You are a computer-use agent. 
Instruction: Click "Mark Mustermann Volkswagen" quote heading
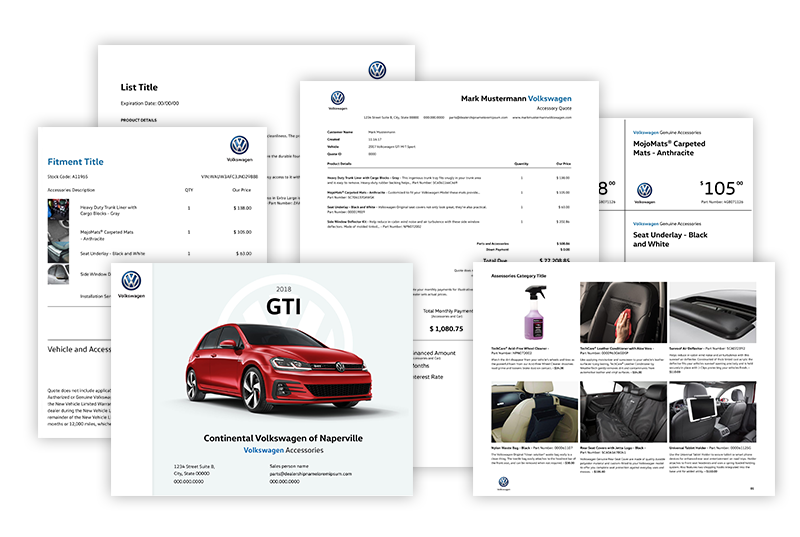[x=516, y=98]
